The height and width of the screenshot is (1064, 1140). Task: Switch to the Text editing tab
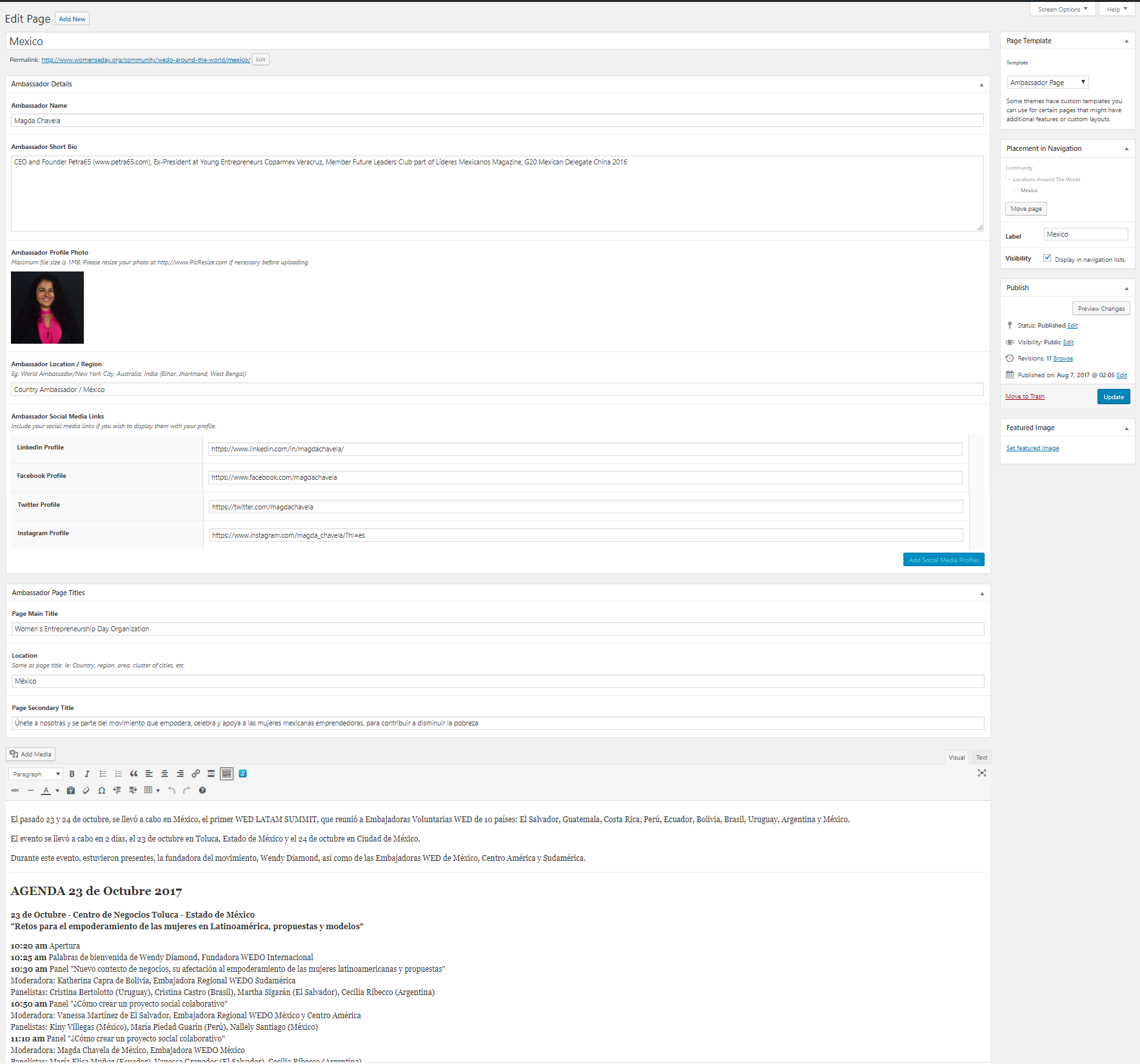pyautogui.click(x=981, y=757)
